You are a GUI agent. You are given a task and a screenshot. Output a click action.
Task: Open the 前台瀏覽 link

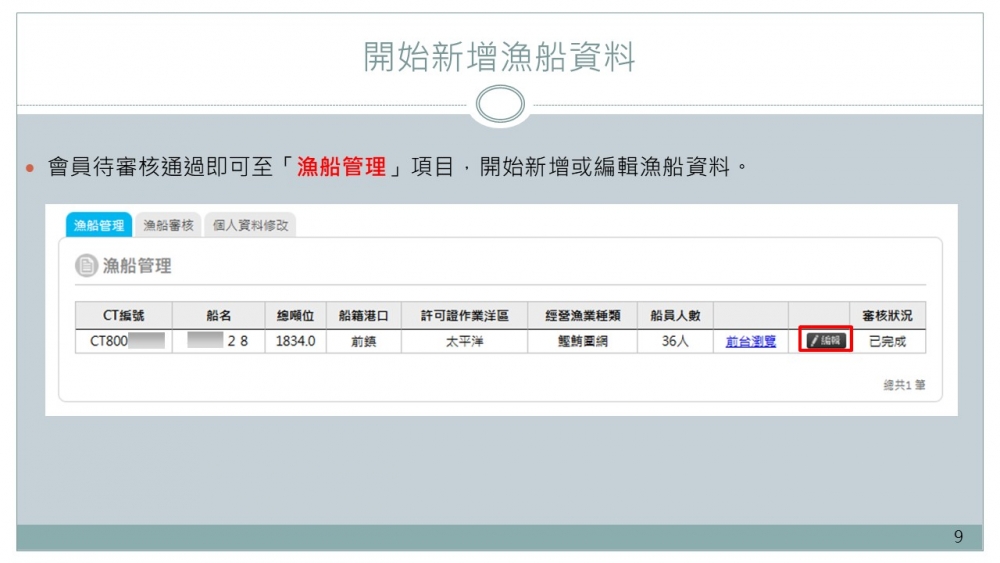click(750, 341)
